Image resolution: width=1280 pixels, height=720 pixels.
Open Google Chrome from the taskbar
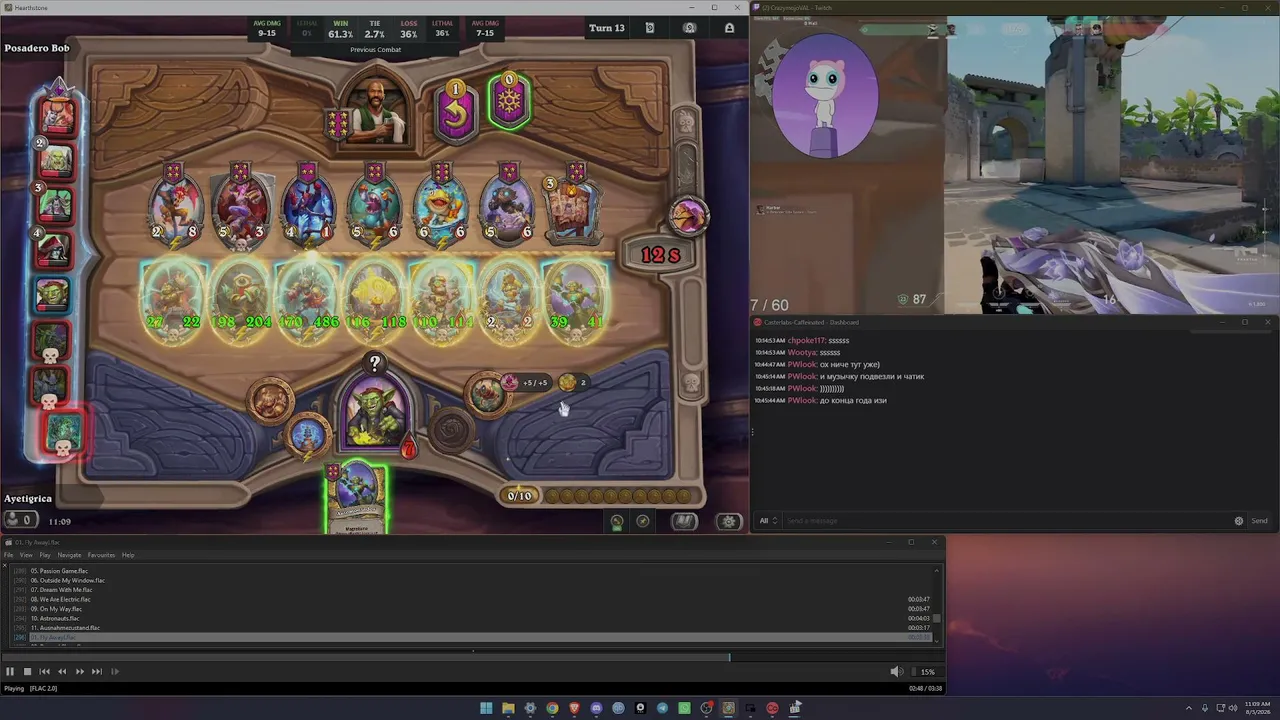(552, 708)
